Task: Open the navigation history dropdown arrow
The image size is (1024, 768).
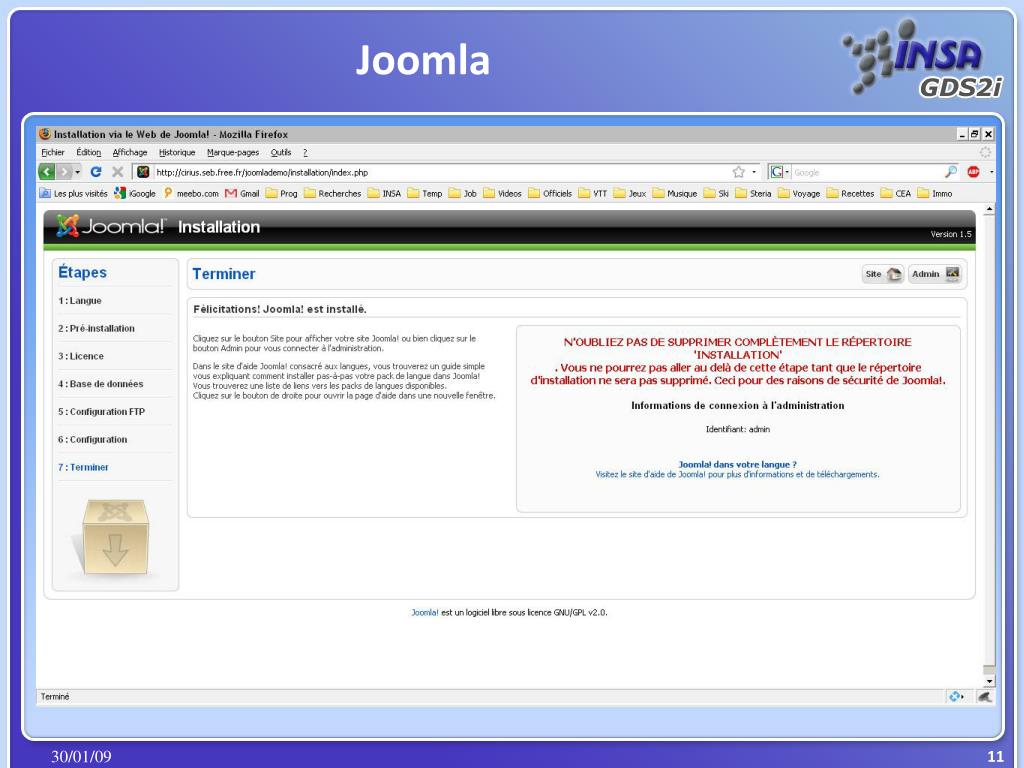Action: (x=78, y=172)
